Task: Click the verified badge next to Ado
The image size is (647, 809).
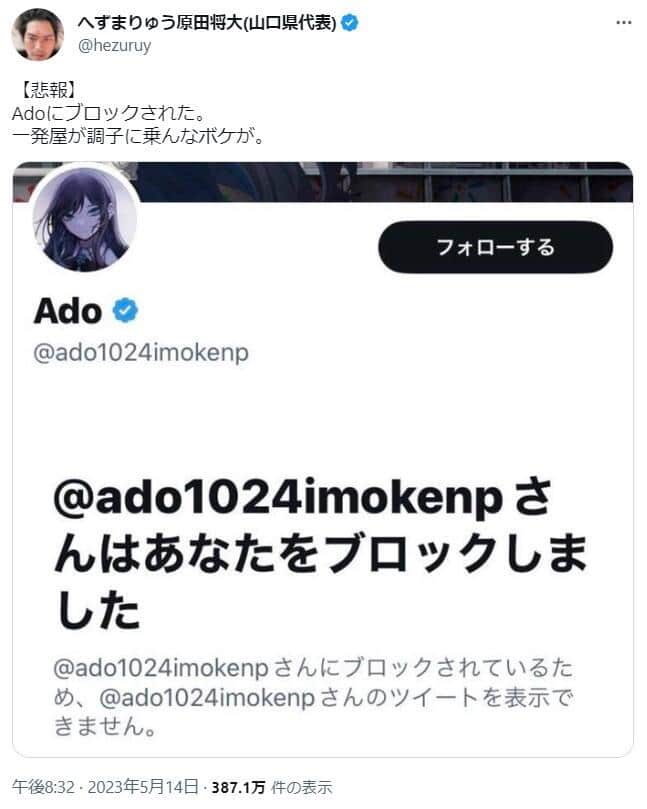Action: click(125, 311)
